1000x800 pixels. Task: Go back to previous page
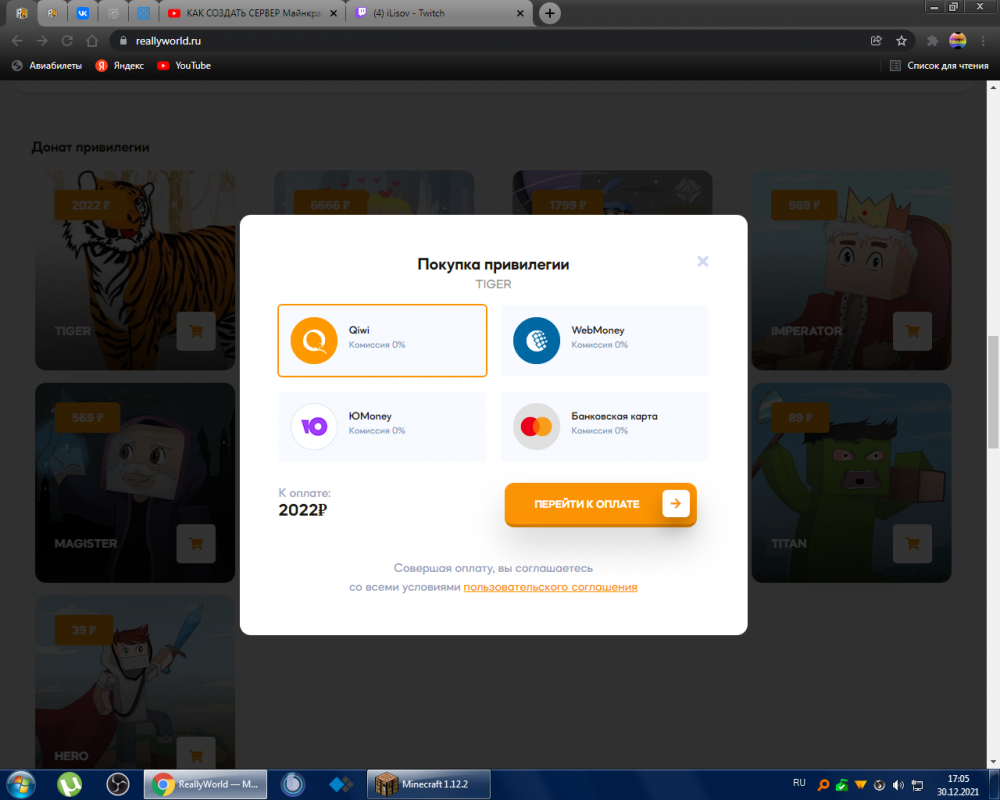[17, 41]
